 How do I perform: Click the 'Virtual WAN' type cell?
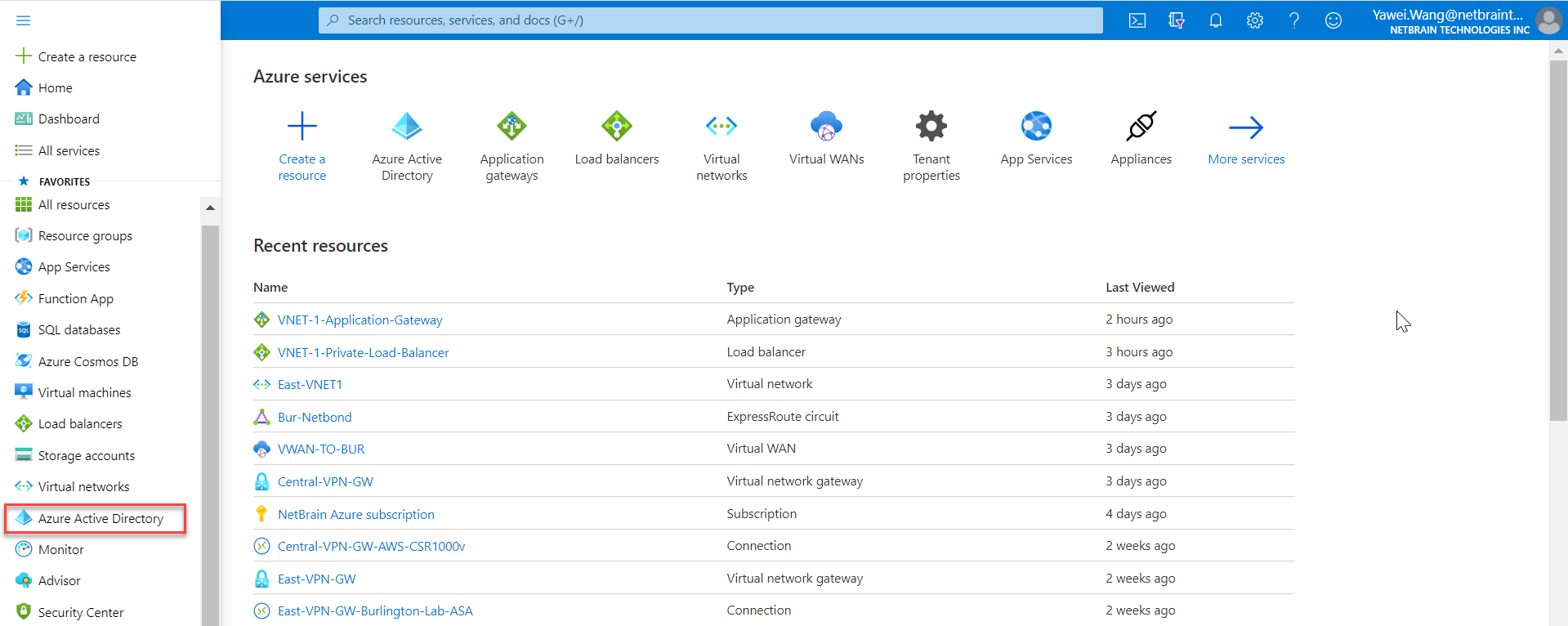pyautogui.click(x=762, y=448)
